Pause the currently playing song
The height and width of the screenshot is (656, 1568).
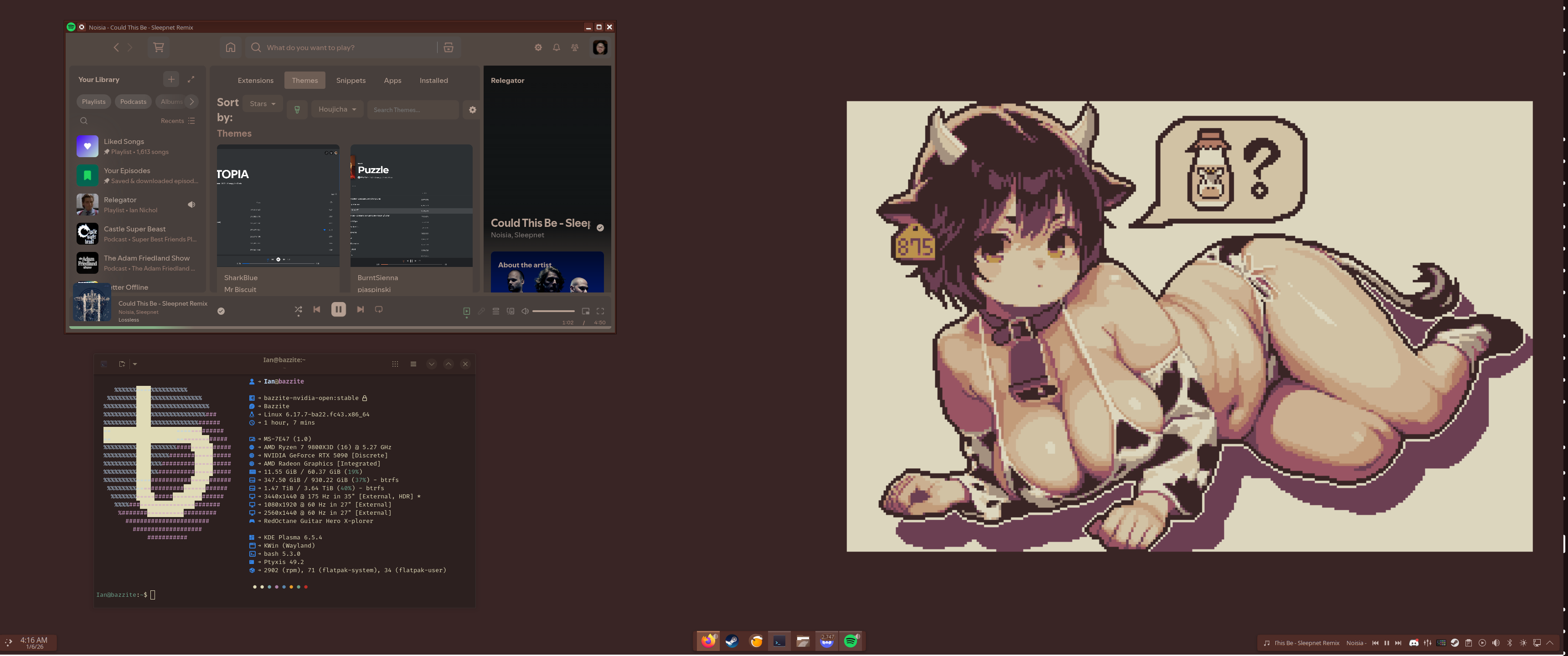(x=338, y=310)
